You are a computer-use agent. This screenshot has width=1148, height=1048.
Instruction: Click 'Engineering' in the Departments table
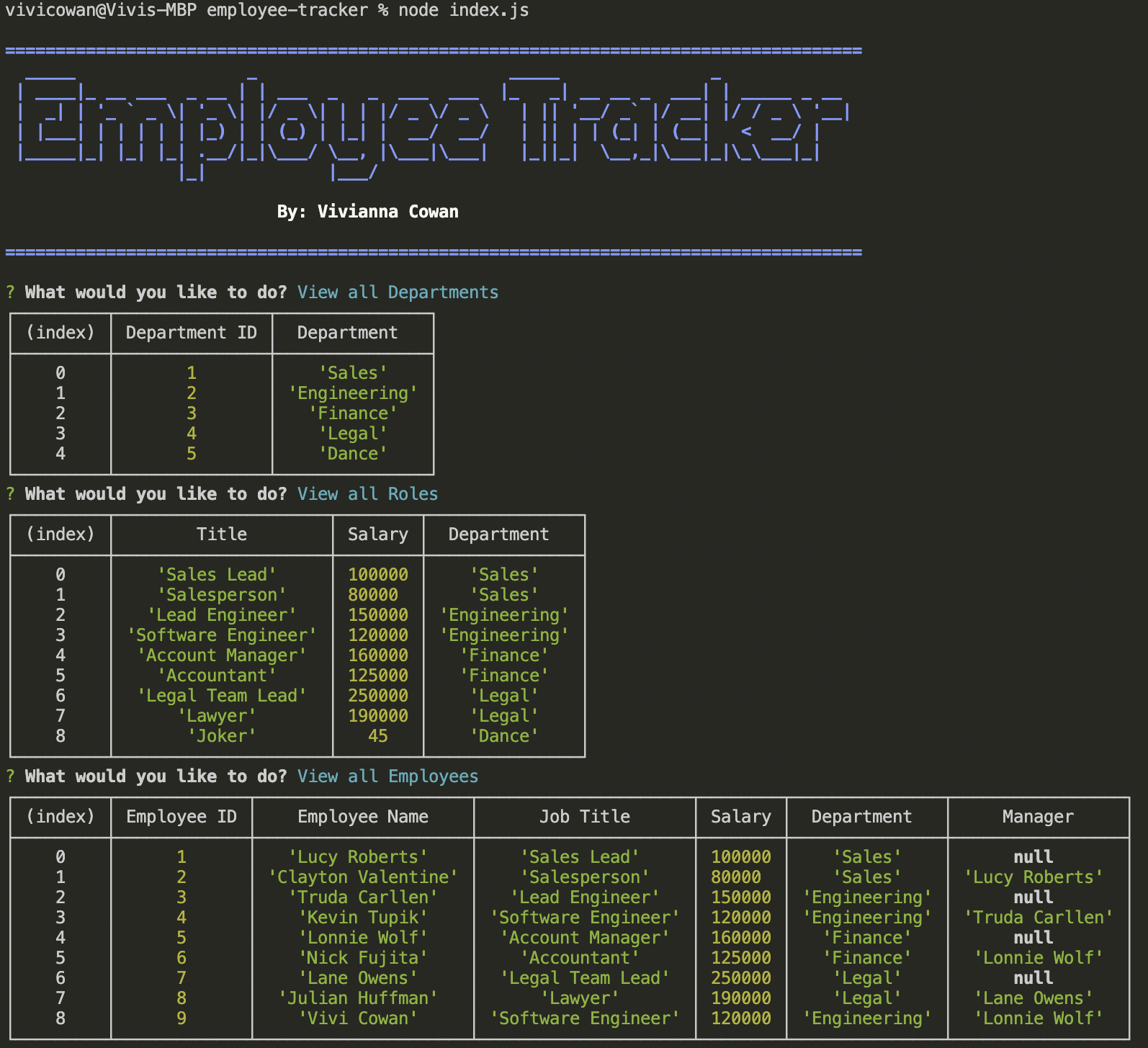353,393
